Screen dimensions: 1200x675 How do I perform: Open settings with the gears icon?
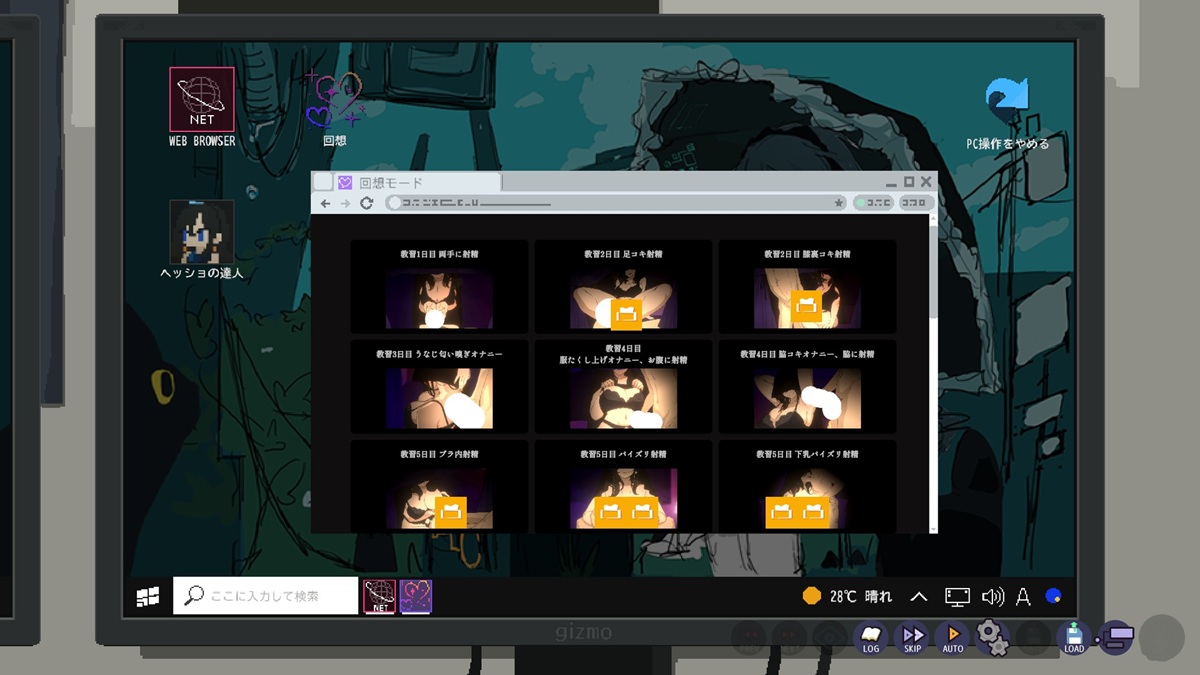(993, 637)
